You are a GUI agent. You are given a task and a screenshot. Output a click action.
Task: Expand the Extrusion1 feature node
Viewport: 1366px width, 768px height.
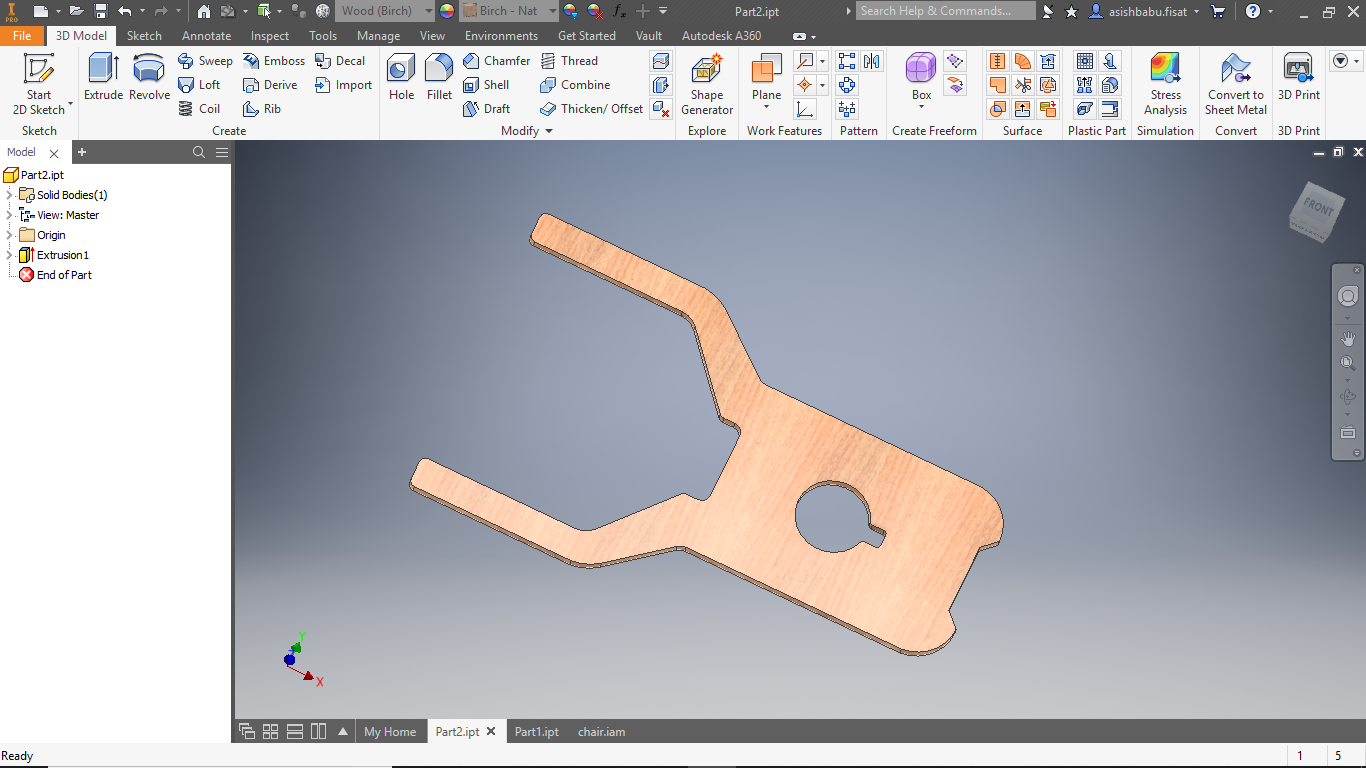tap(9, 255)
